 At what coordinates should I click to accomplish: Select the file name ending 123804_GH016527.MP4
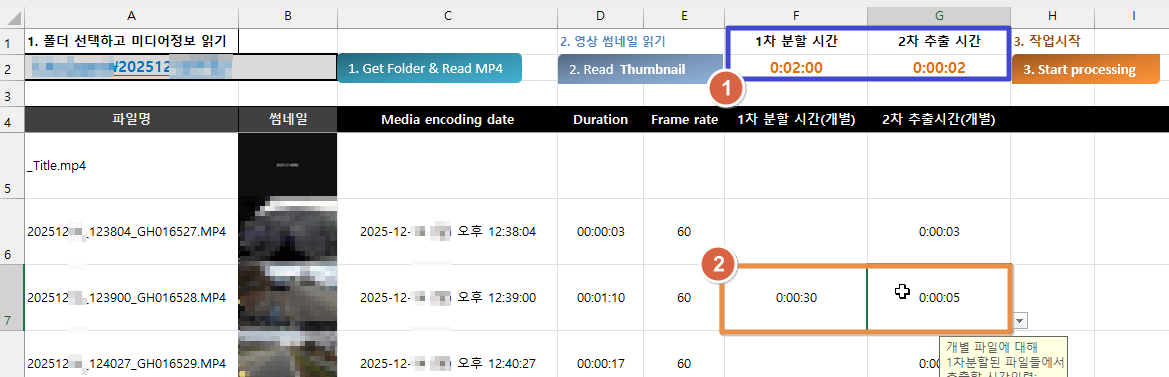131,232
